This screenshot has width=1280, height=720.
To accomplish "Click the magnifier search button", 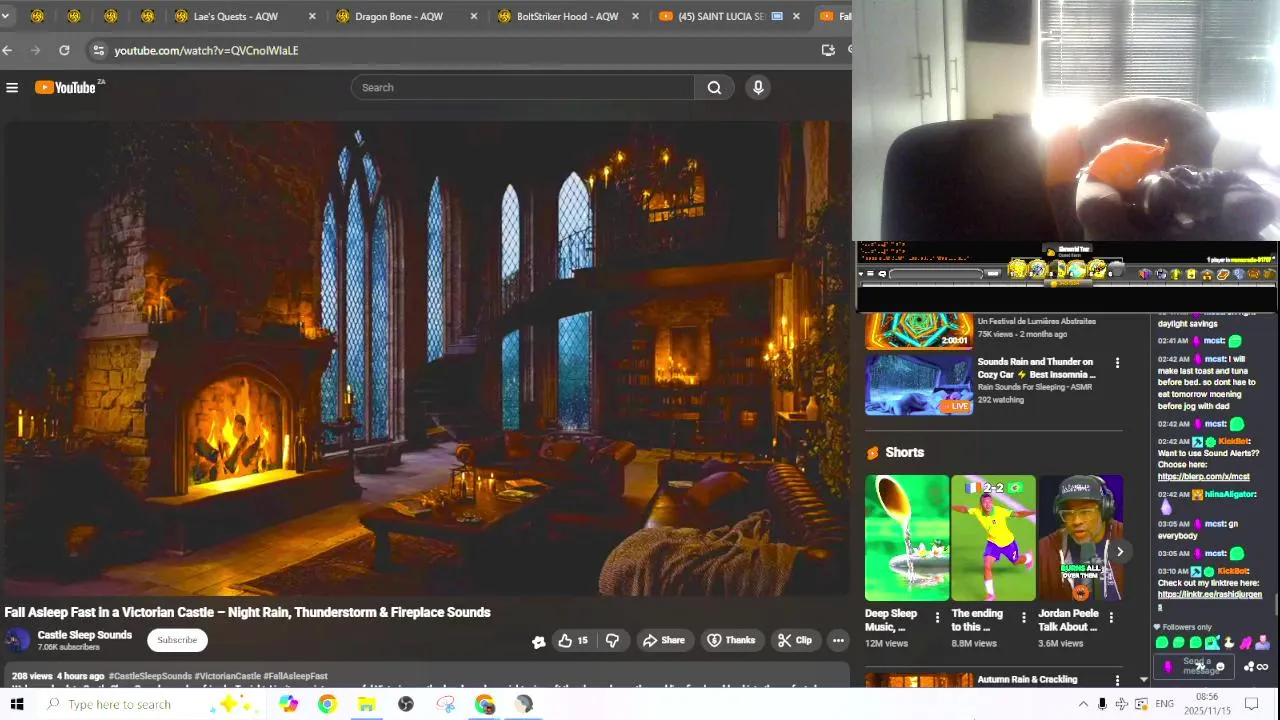I will pos(714,88).
